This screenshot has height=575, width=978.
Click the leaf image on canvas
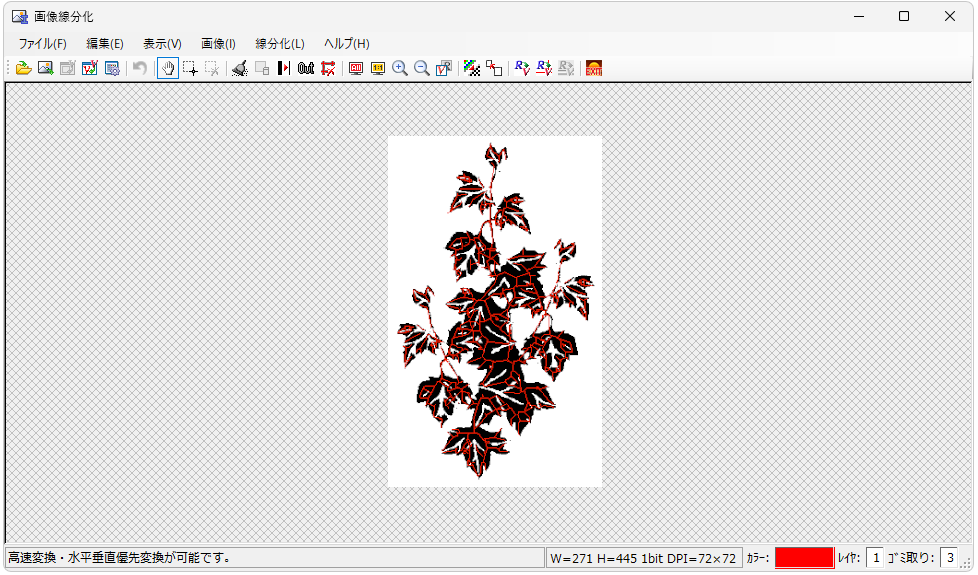coord(495,311)
